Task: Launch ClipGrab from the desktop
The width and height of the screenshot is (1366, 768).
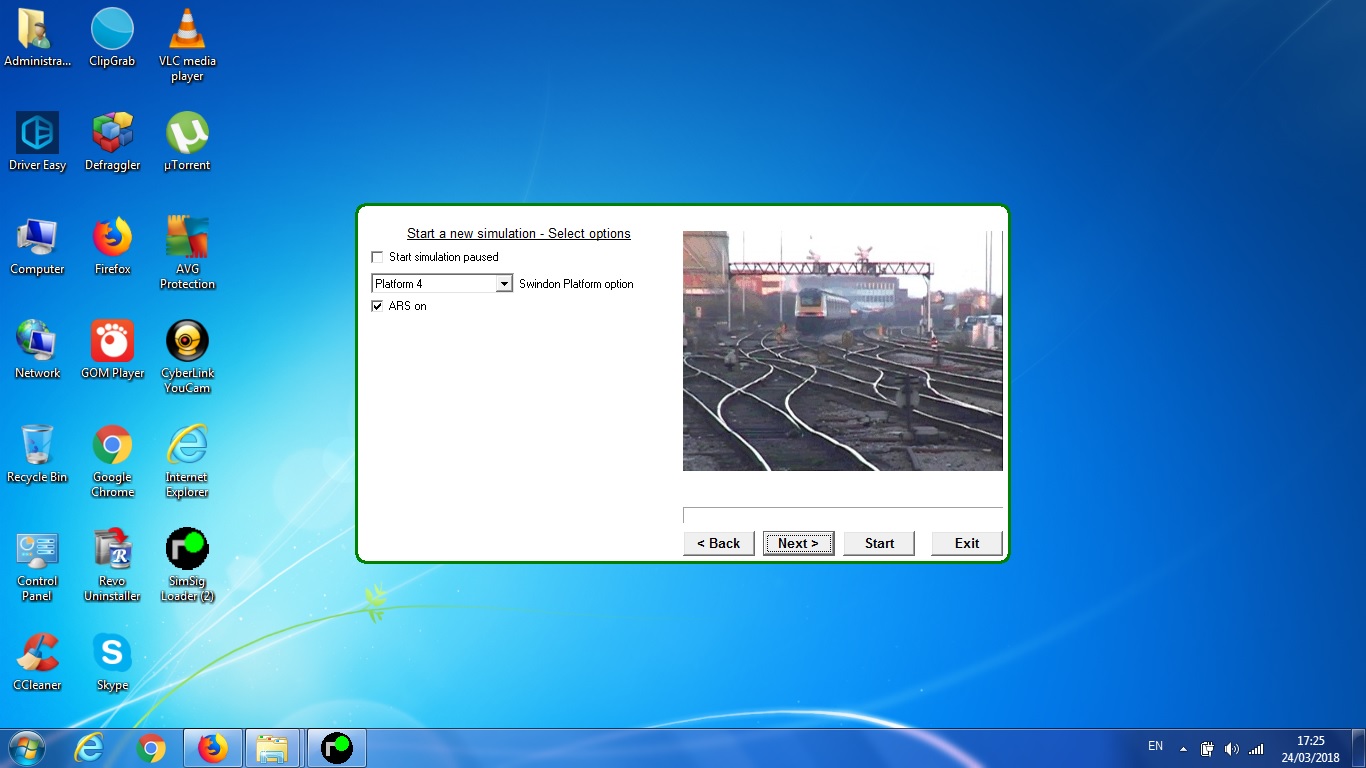Action: 112,38
